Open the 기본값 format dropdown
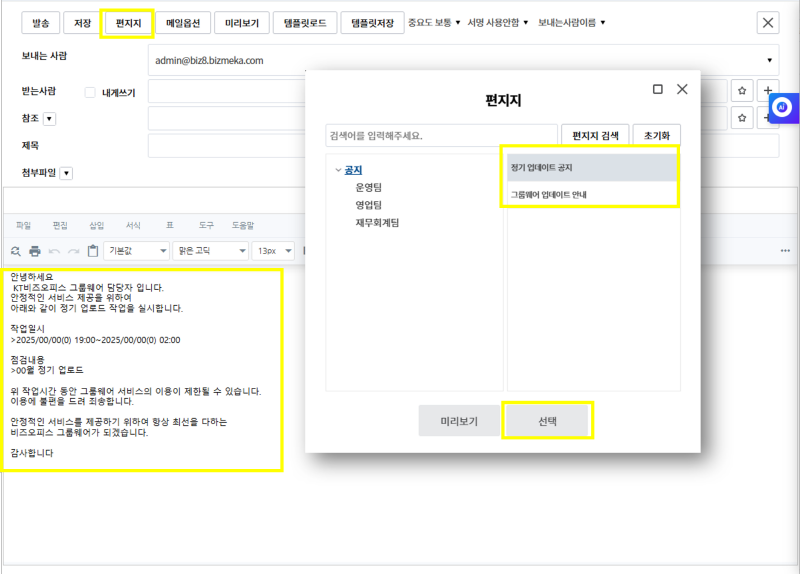 tap(137, 251)
